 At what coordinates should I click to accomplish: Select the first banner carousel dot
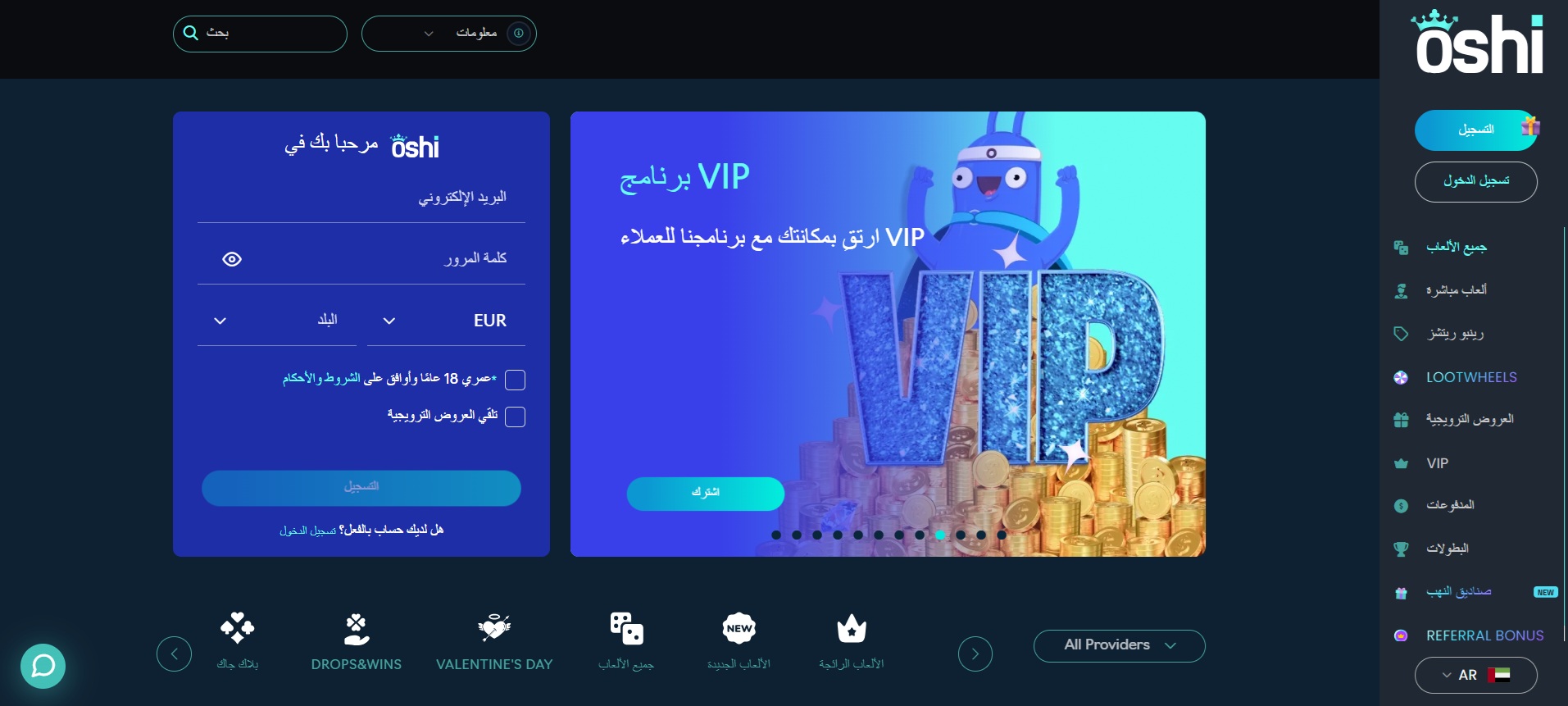pyautogui.click(x=776, y=535)
